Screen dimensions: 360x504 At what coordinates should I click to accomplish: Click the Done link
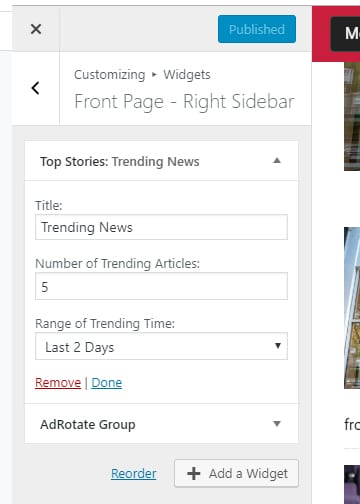click(107, 383)
